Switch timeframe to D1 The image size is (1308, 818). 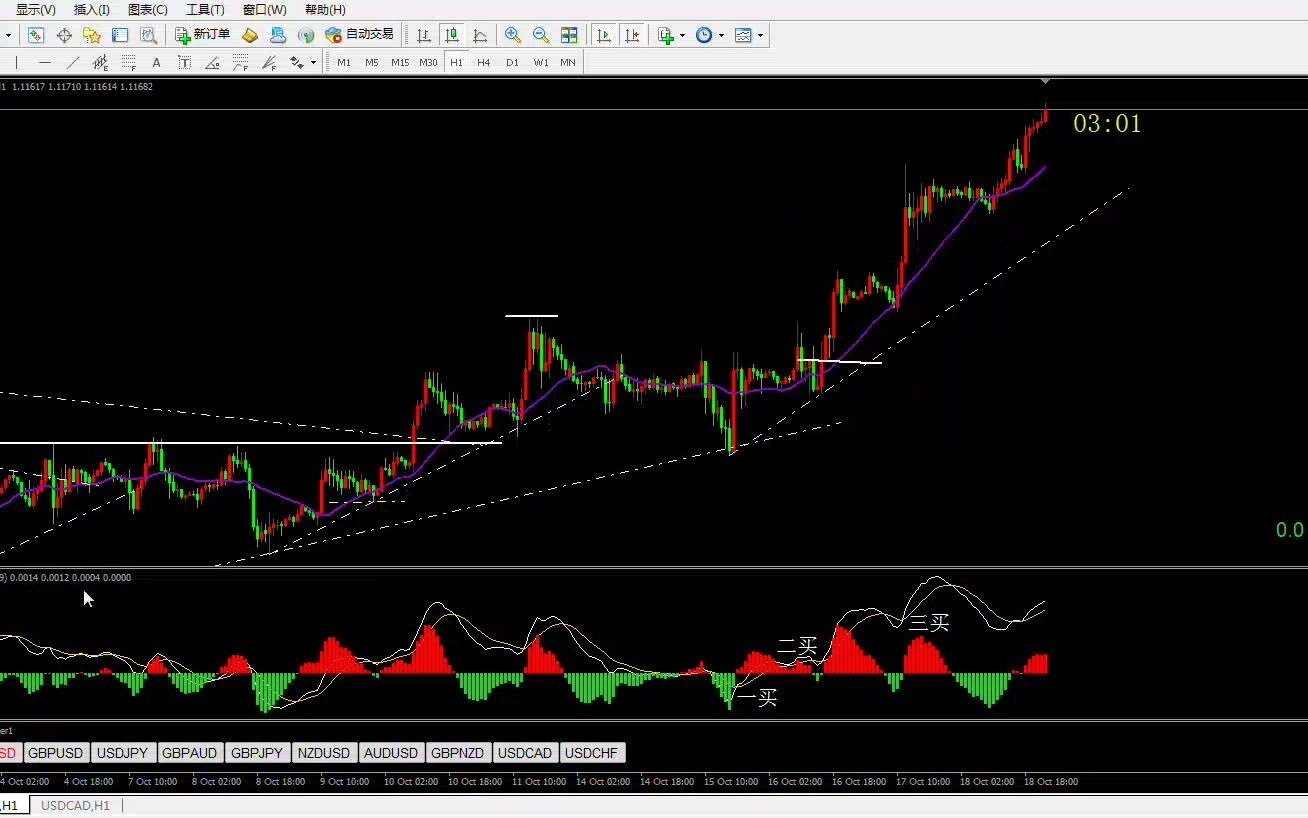click(512, 63)
